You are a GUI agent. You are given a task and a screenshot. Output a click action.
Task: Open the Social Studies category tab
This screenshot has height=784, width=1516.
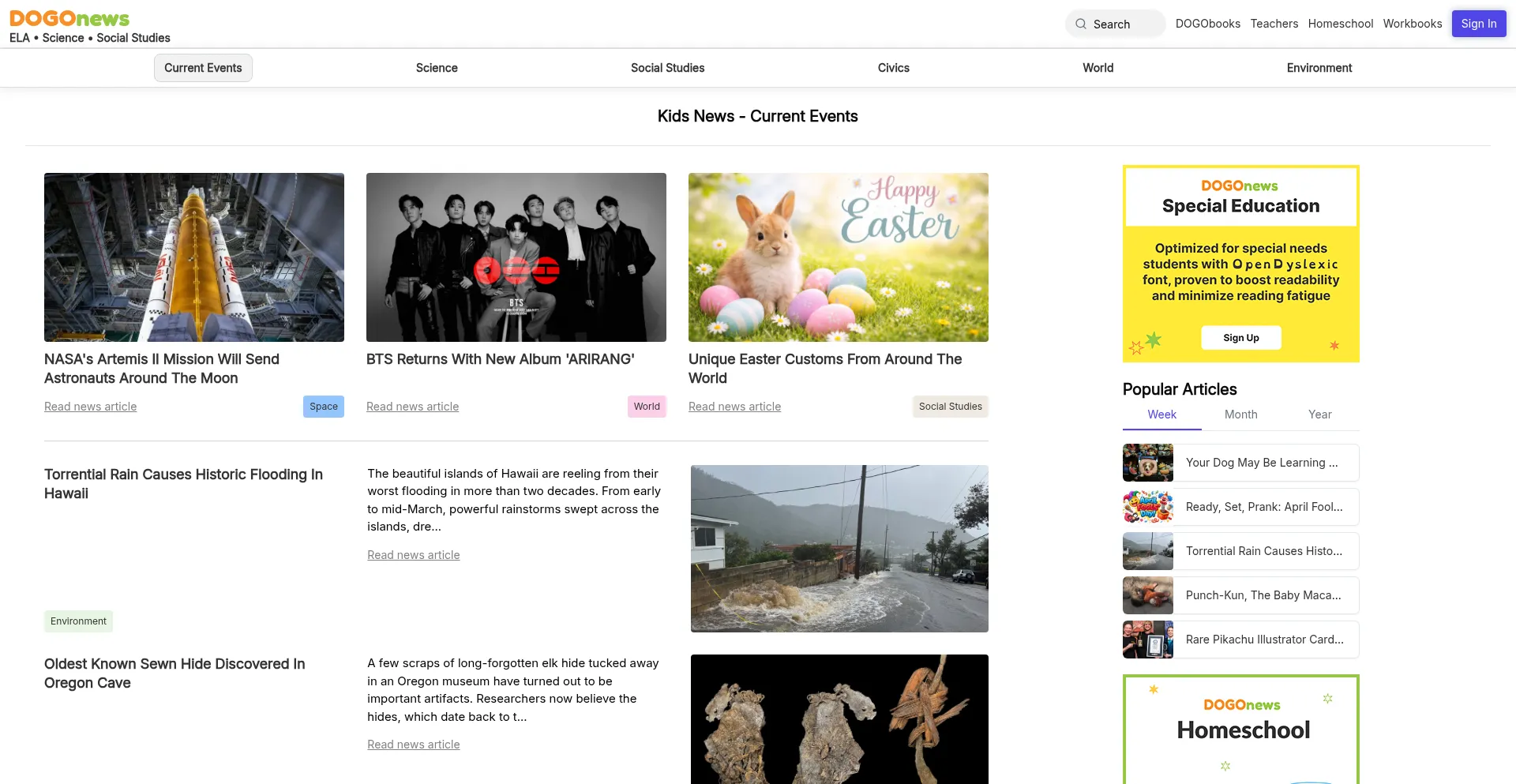[667, 68]
